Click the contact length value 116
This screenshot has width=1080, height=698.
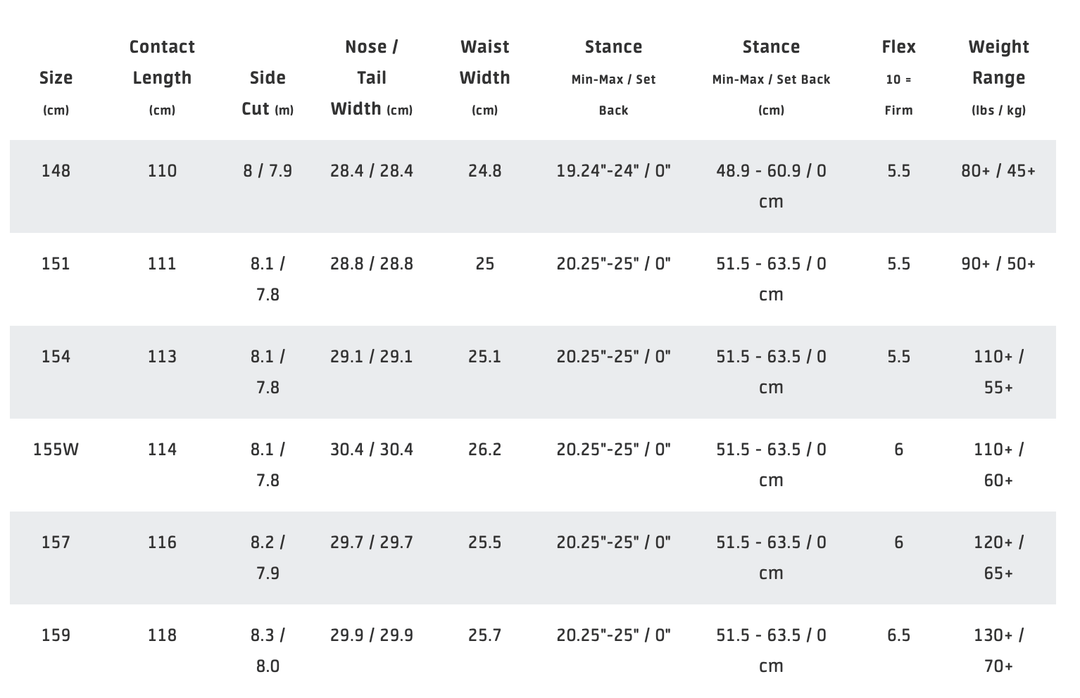162,542
